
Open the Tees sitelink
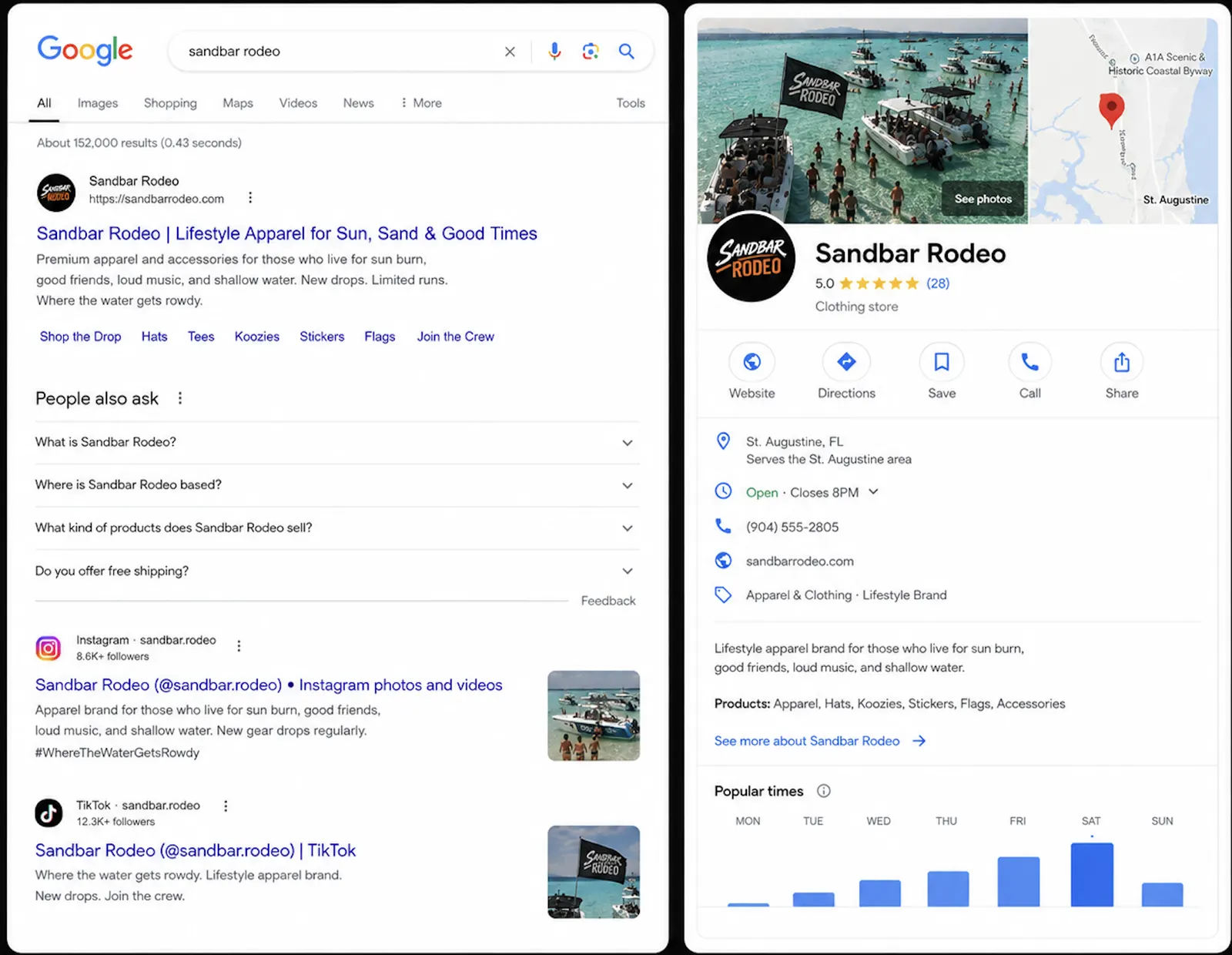coord(201,337)
